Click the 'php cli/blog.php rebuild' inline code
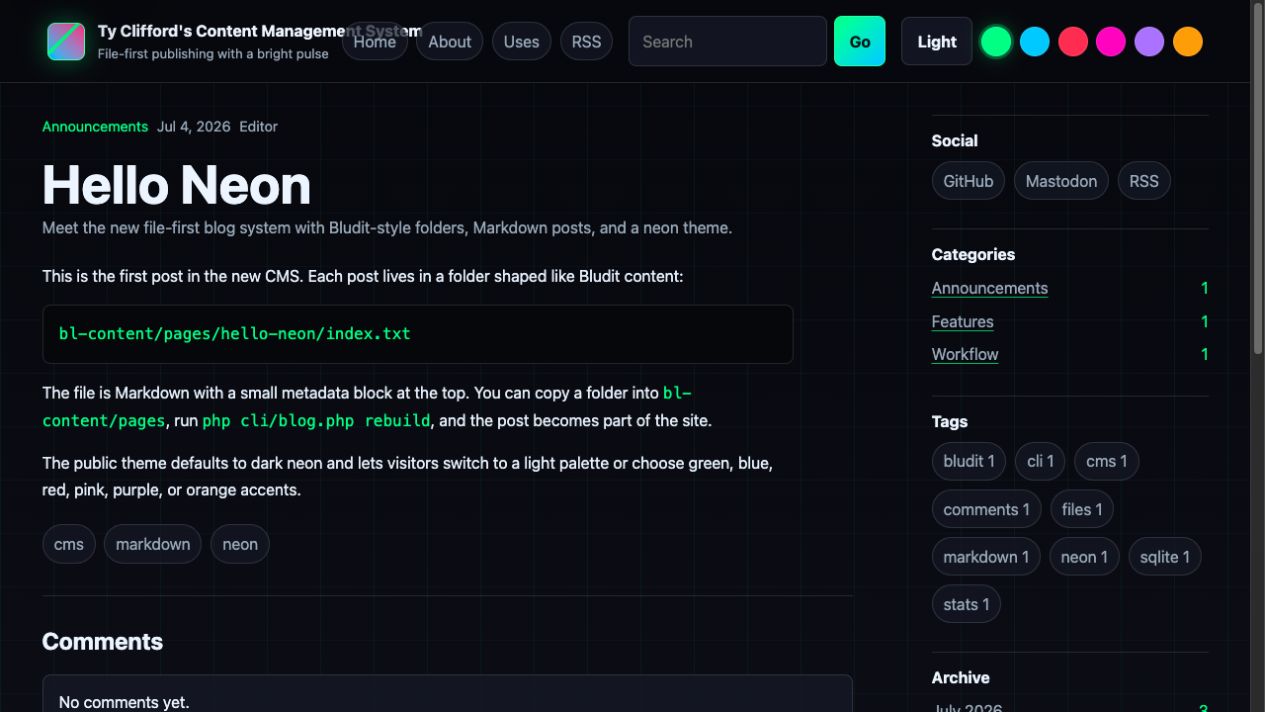The height and width of the screenshot is (712, 1265). pyautogui.click(x=316, y=420)
